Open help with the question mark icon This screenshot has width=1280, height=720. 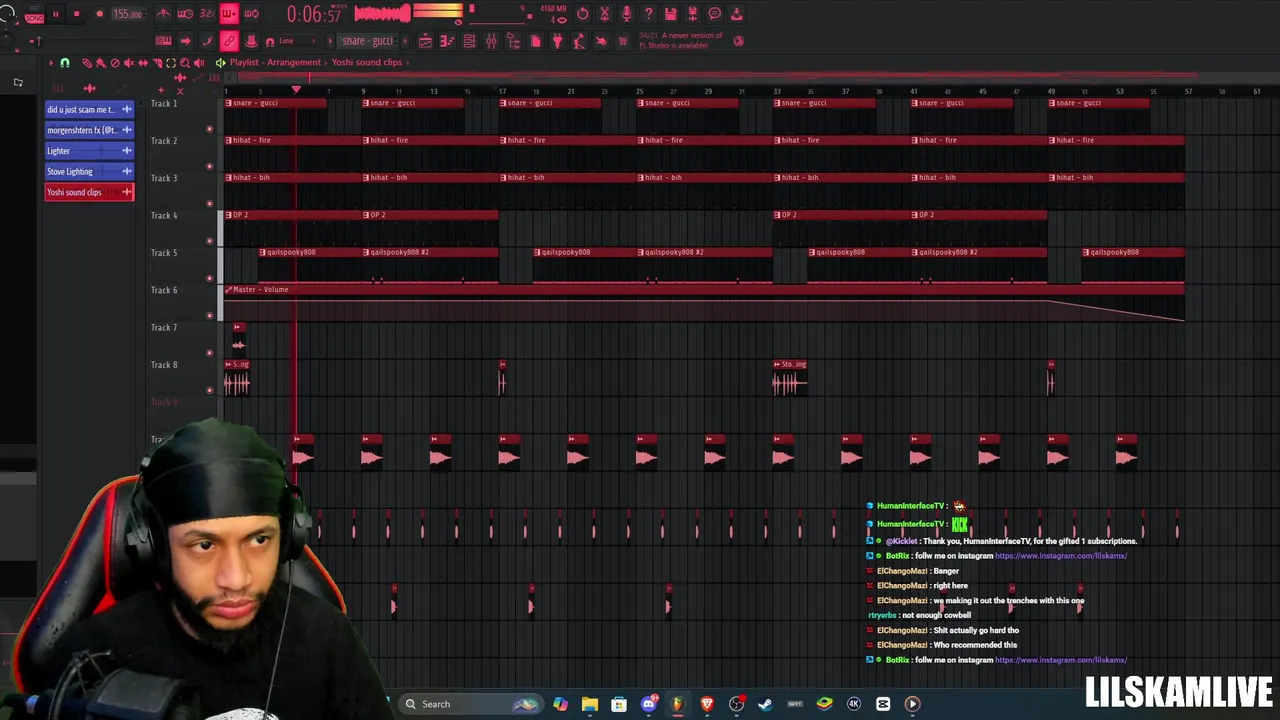pos(649,14)
